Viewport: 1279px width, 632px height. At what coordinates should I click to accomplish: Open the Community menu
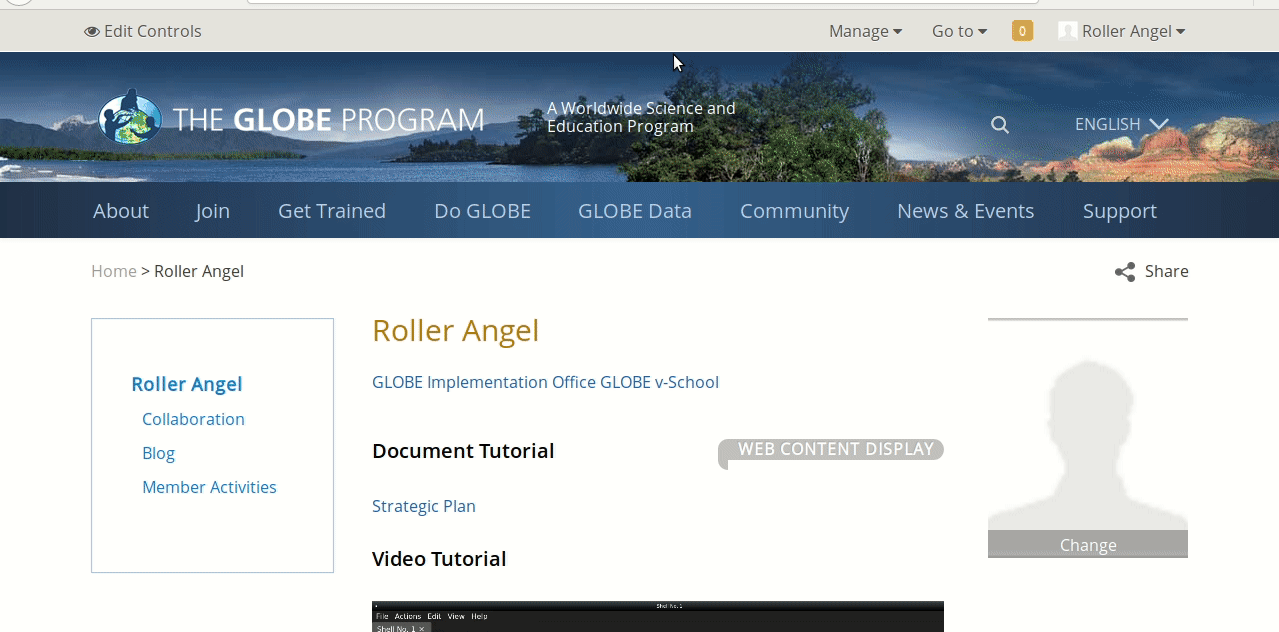[794, 211]
